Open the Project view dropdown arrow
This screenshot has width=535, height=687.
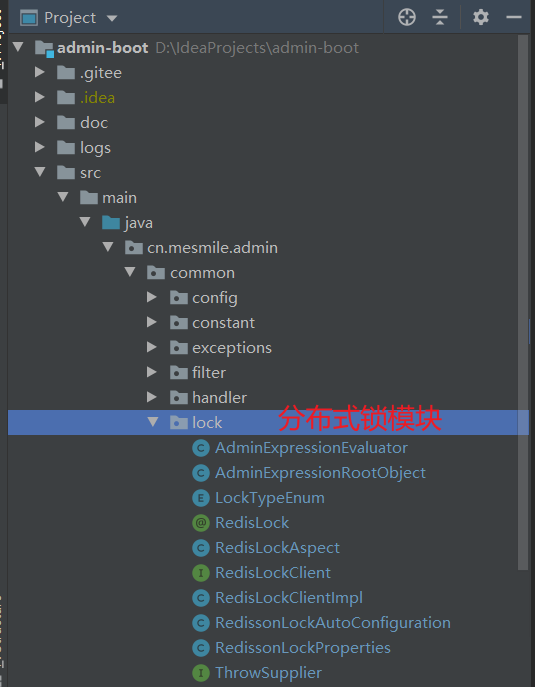coord(112,18)
